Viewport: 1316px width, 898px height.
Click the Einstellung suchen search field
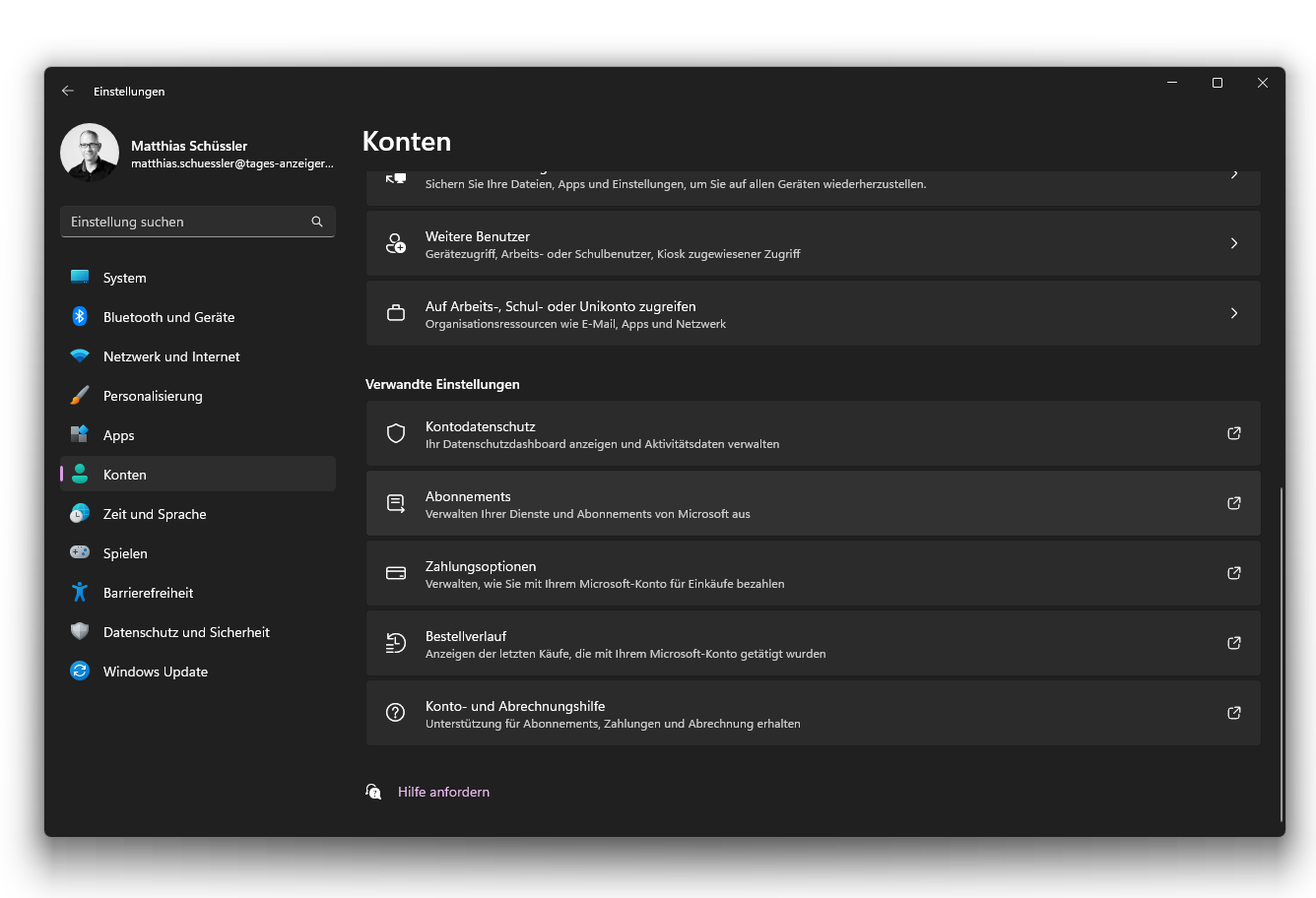pos(187,222)
